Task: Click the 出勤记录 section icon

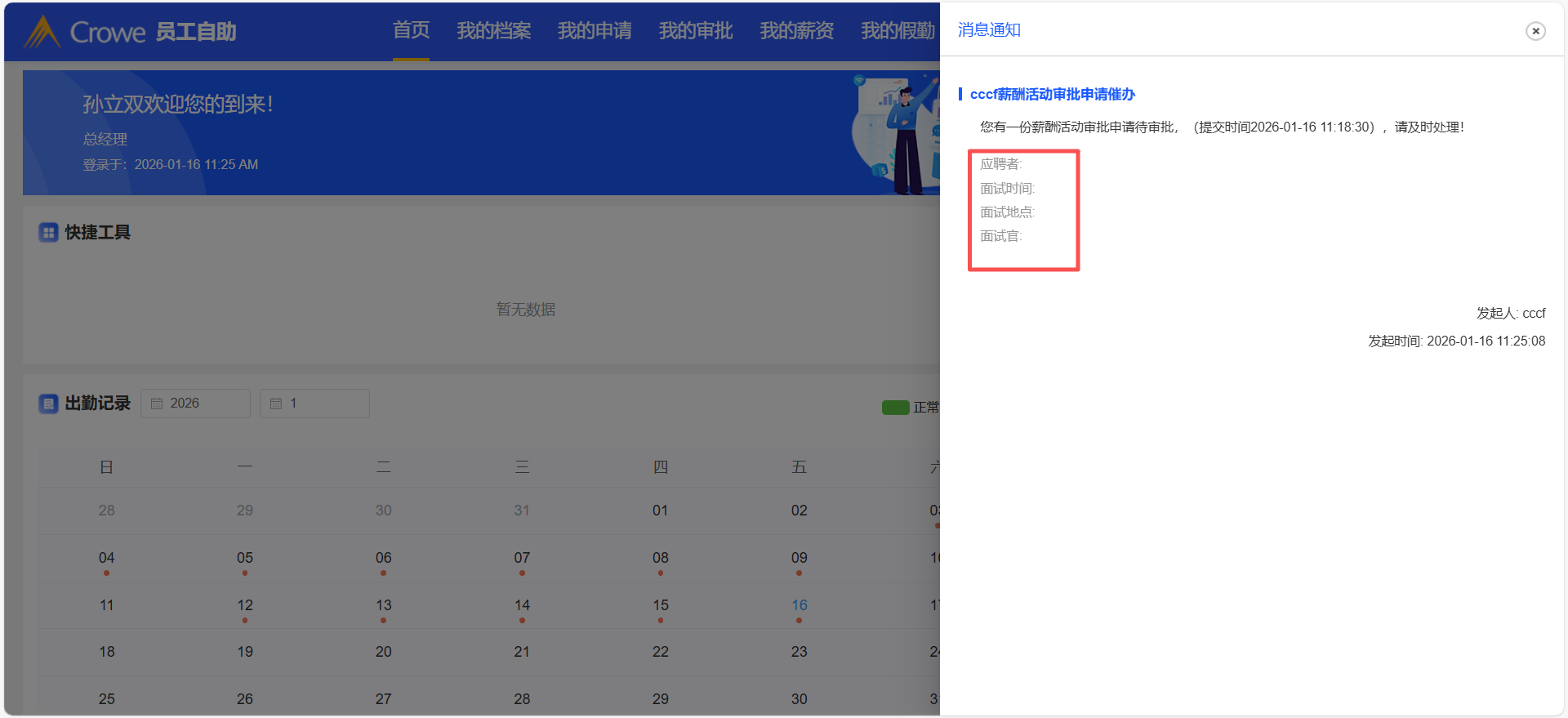Action: 48,404
